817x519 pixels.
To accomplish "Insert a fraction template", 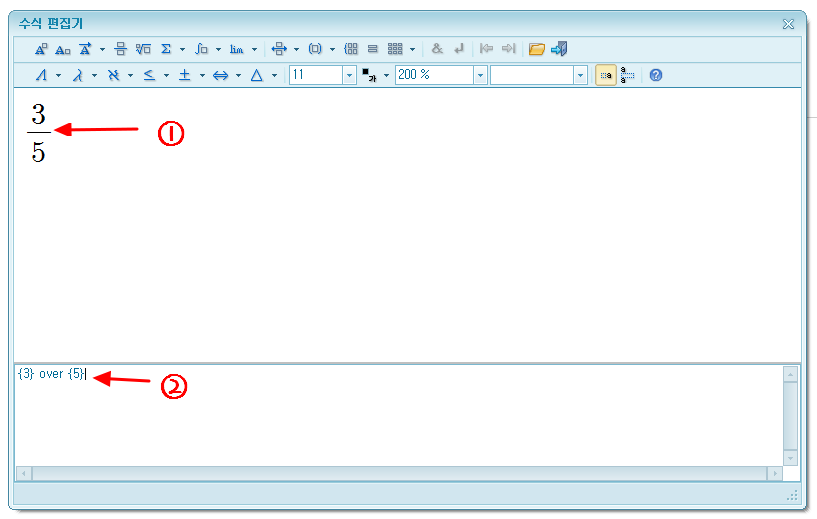I will click(x=120, y=50).
